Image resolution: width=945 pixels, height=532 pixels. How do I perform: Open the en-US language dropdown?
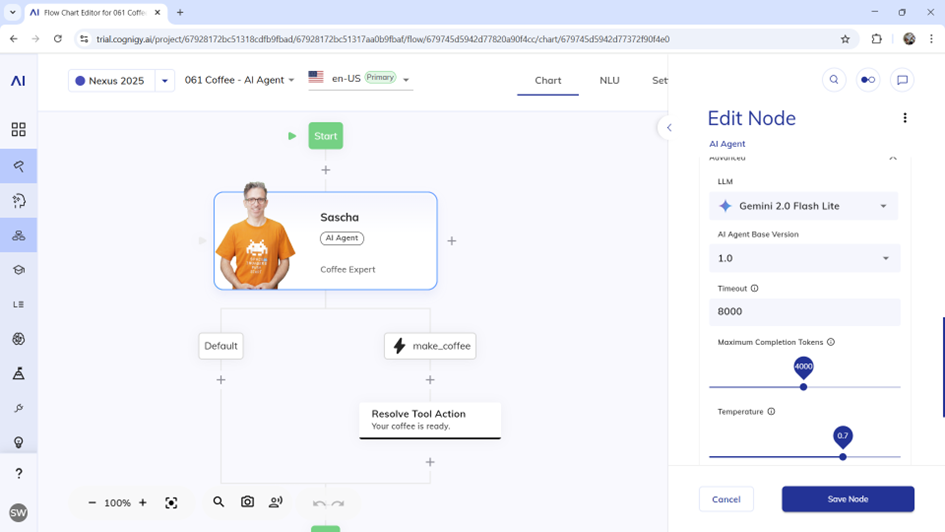tap(360, 78)
